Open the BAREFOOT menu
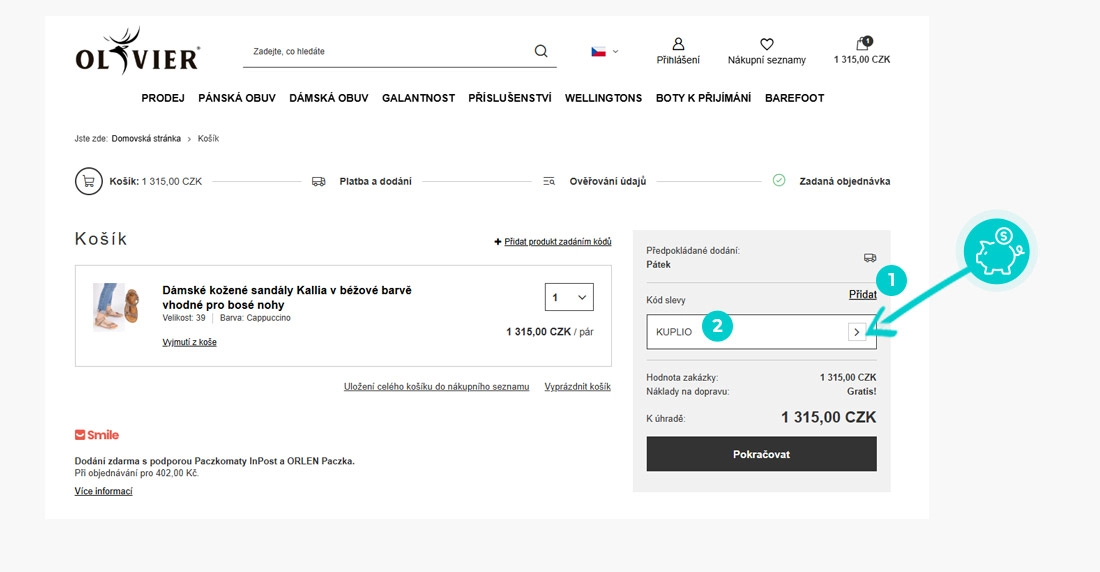 tap(795, 98)
